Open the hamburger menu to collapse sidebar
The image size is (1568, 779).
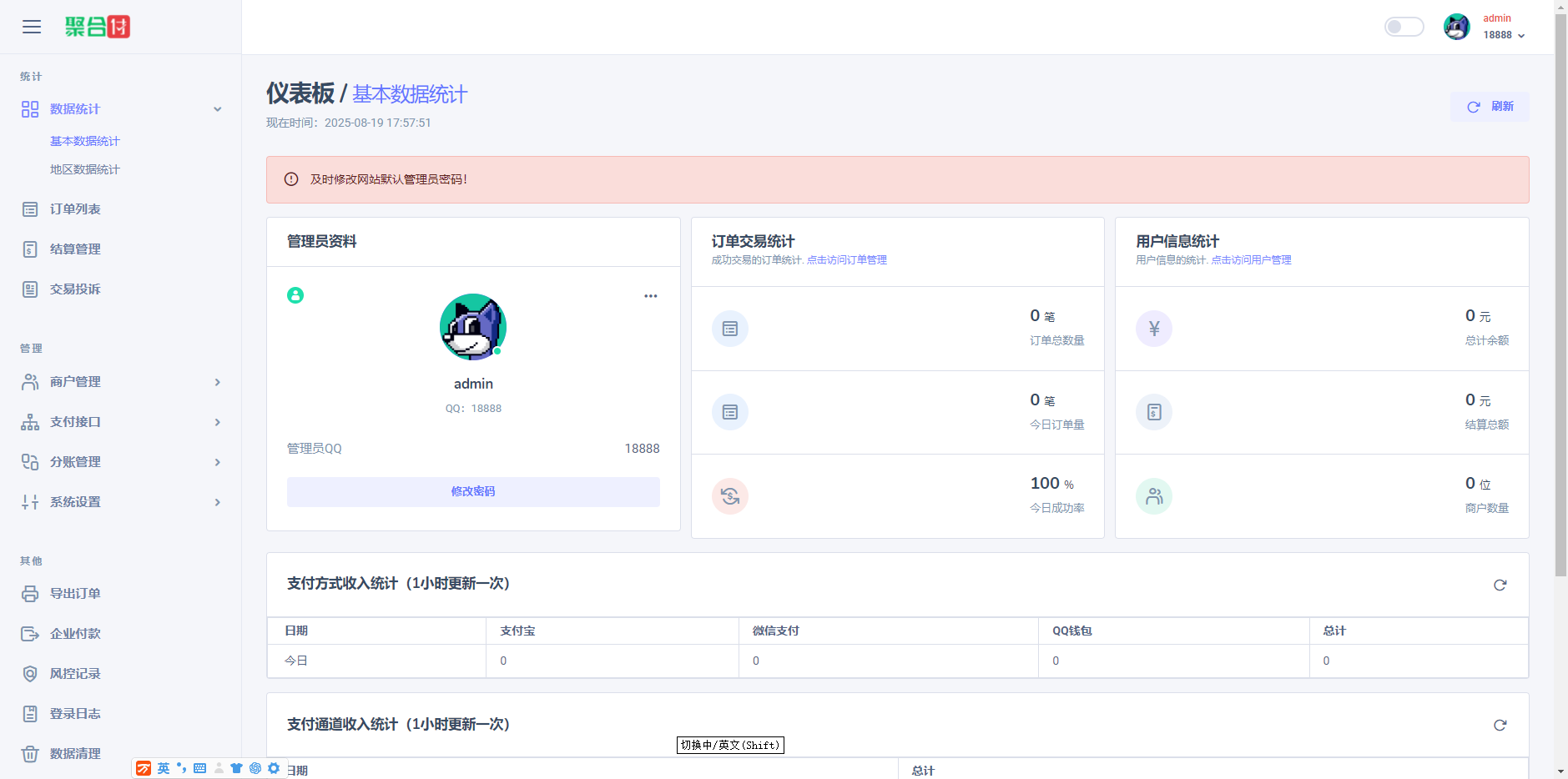point(31,26)
